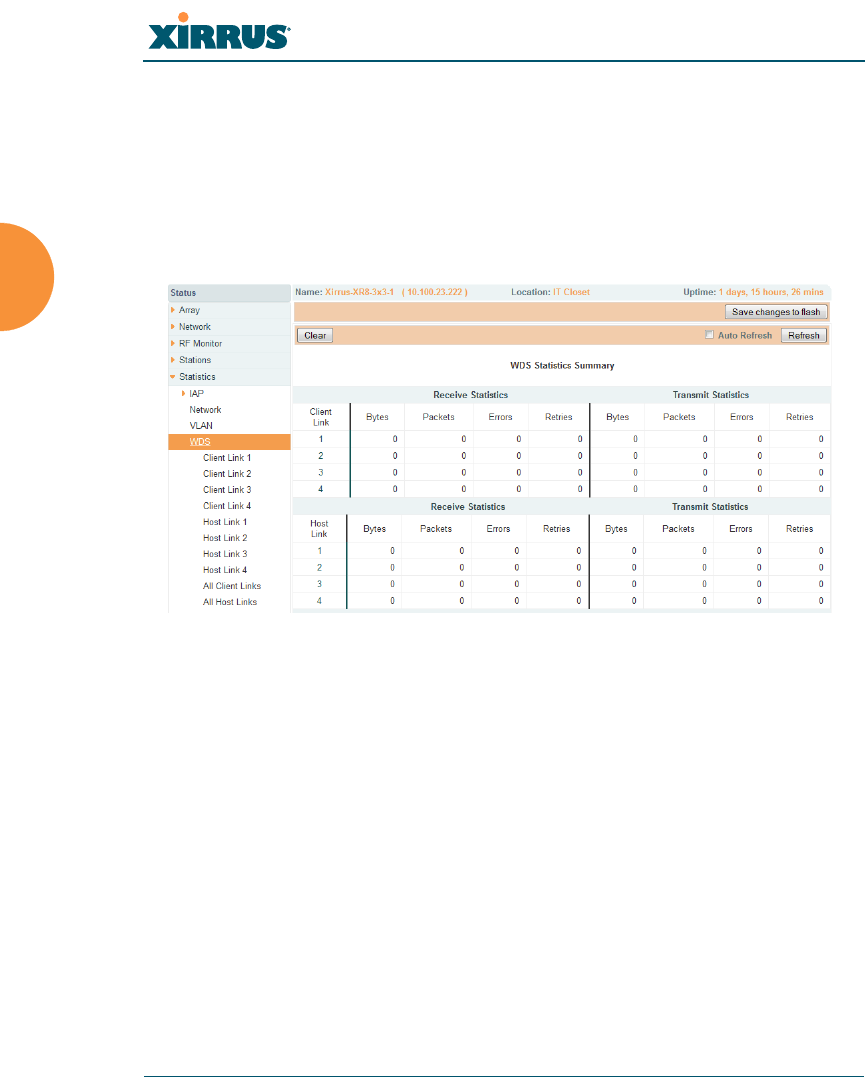
Task: Select IAP under Statistics
Action: (x=196, y=394)
